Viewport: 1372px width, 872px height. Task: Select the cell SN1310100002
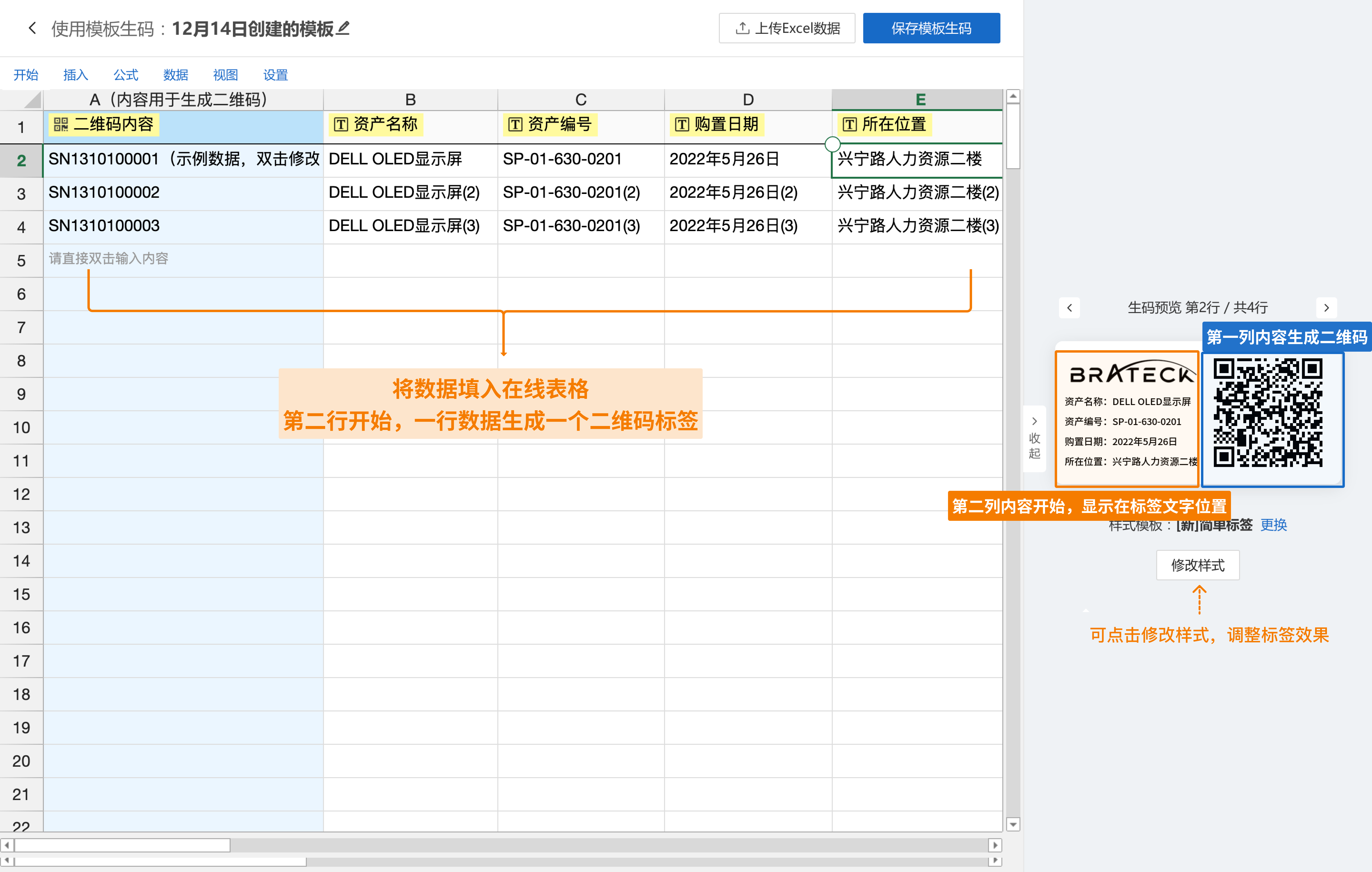(x=183, y=193)
